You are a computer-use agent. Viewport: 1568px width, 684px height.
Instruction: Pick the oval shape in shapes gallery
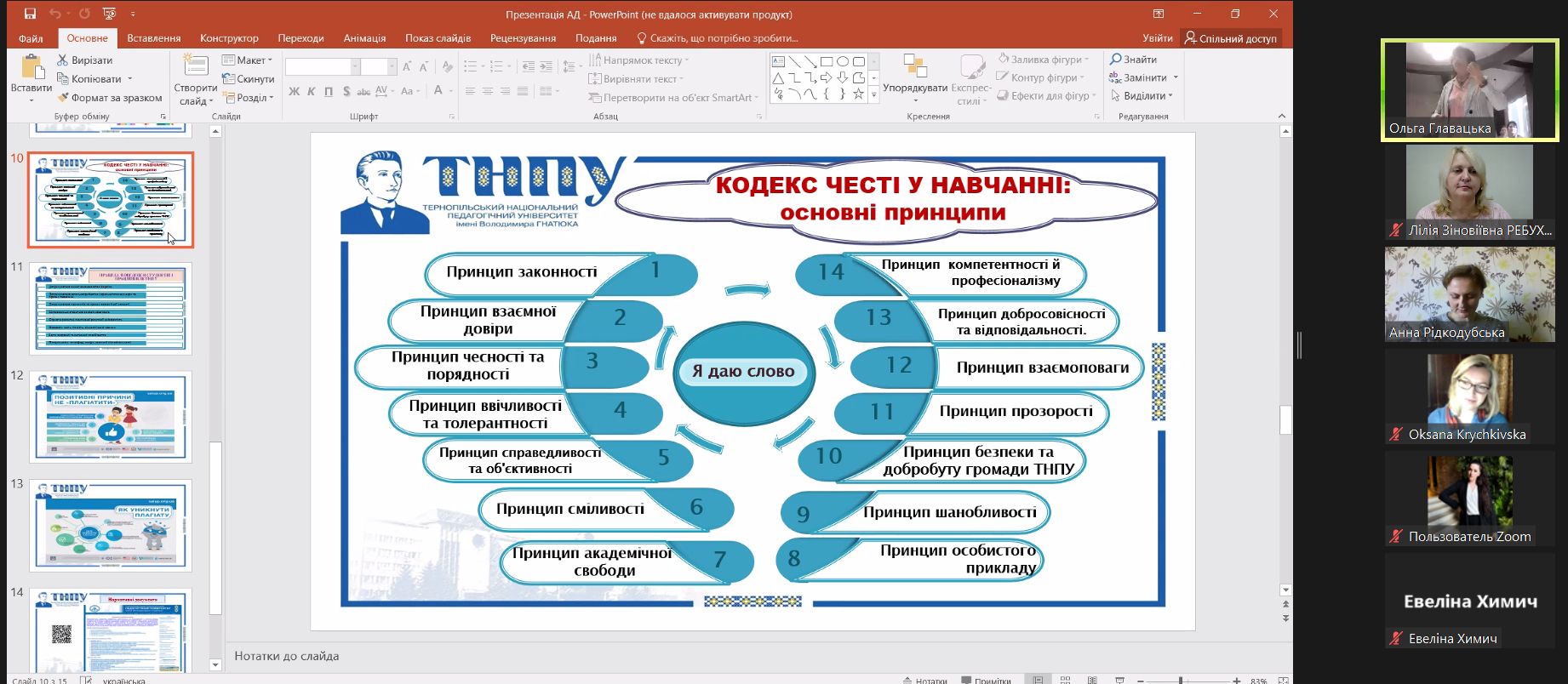(x=843, y=61)
